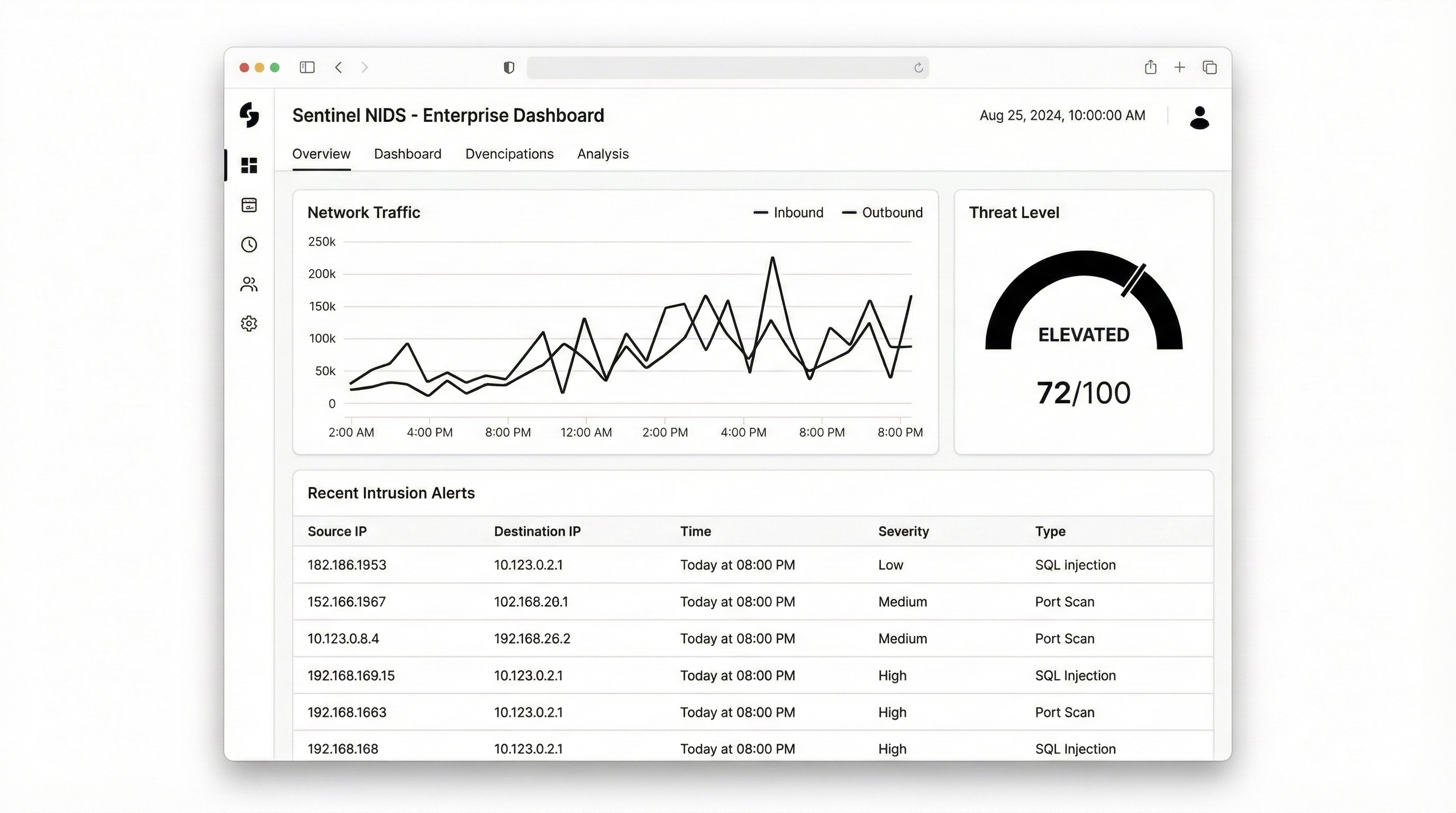Viewport: 1456px width, 813px height.
Task: Open the calendar/events sidebar icon
Action: pyautogui.click(x=249, y=205)
